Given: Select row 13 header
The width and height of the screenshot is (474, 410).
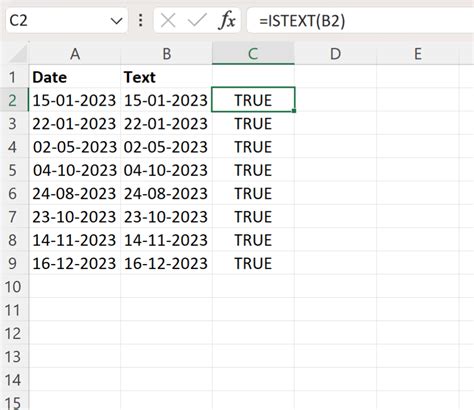Looking at the screenshot, I should point(13,357).
